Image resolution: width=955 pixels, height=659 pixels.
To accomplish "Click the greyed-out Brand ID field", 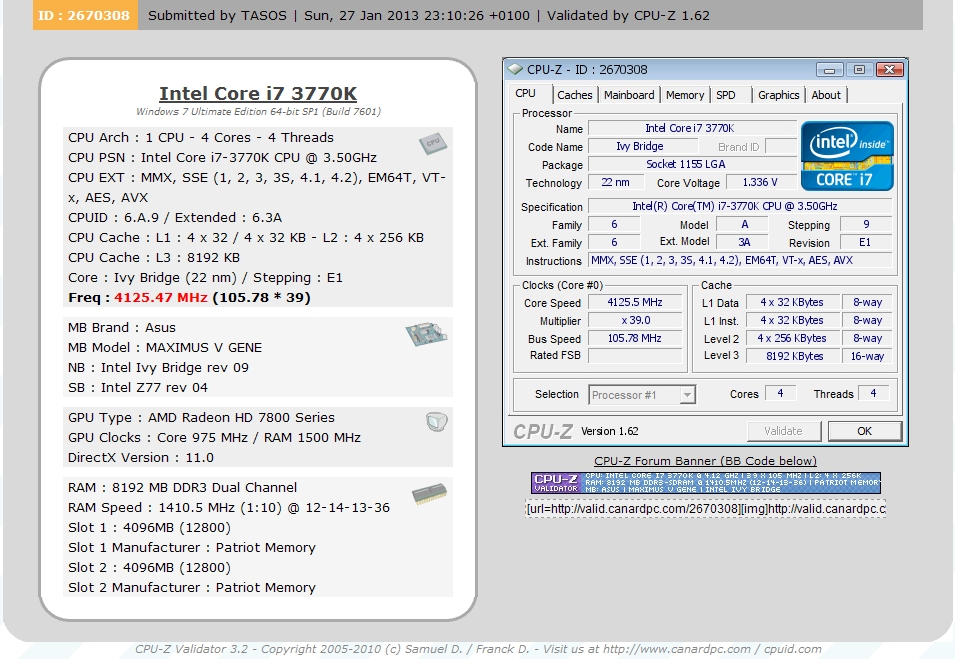I will click(x=781, y=147).
